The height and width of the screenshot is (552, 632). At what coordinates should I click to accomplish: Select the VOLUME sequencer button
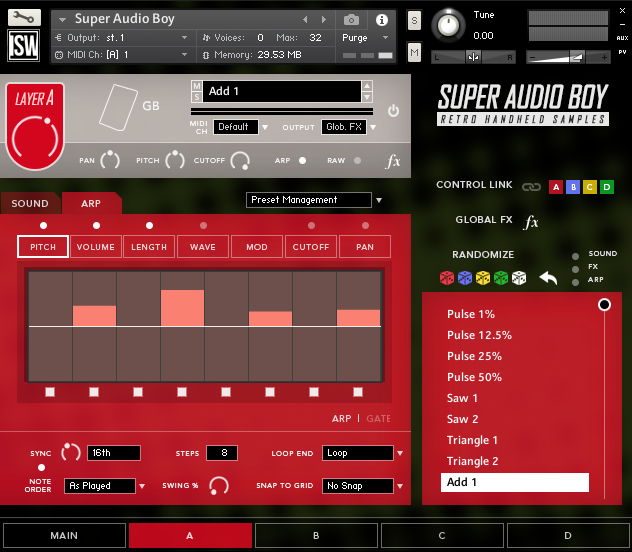[x=96, y=247]
